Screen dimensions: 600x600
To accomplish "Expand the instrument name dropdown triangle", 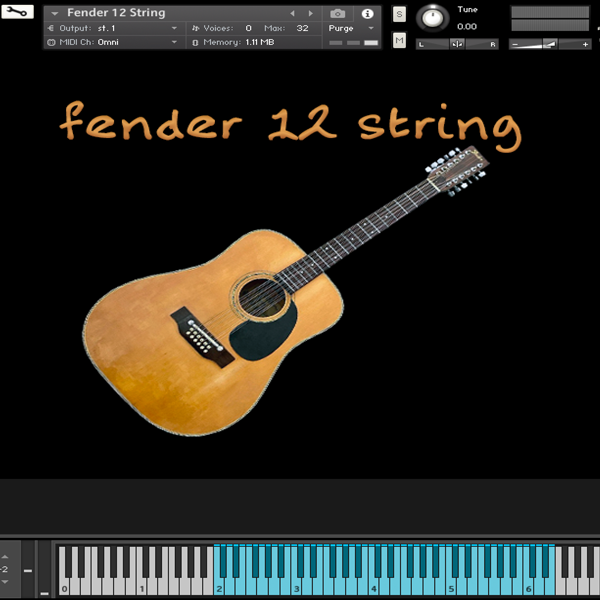I will tap(54, 13).
